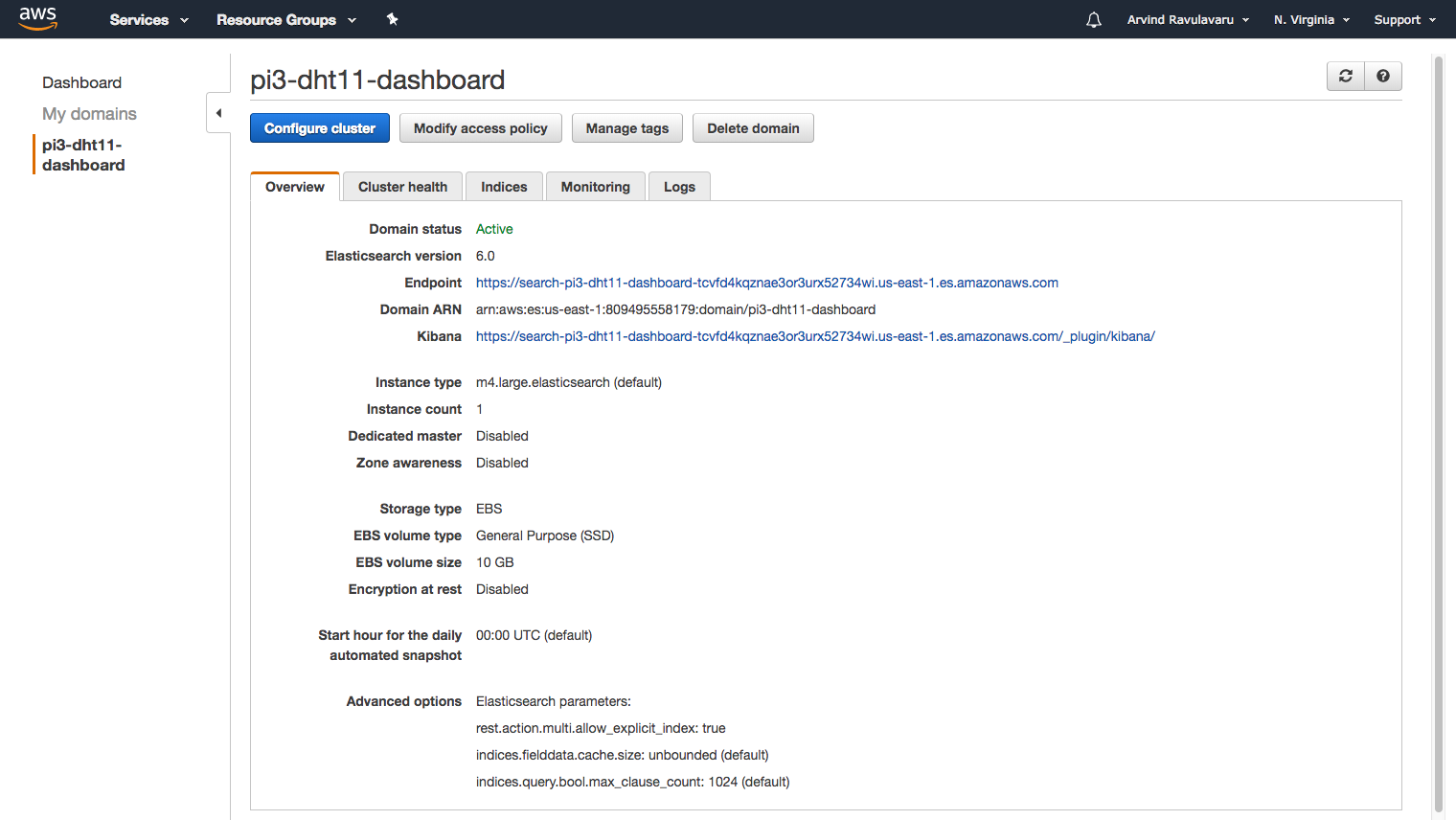Open the Support dropdown menu

1405,19
